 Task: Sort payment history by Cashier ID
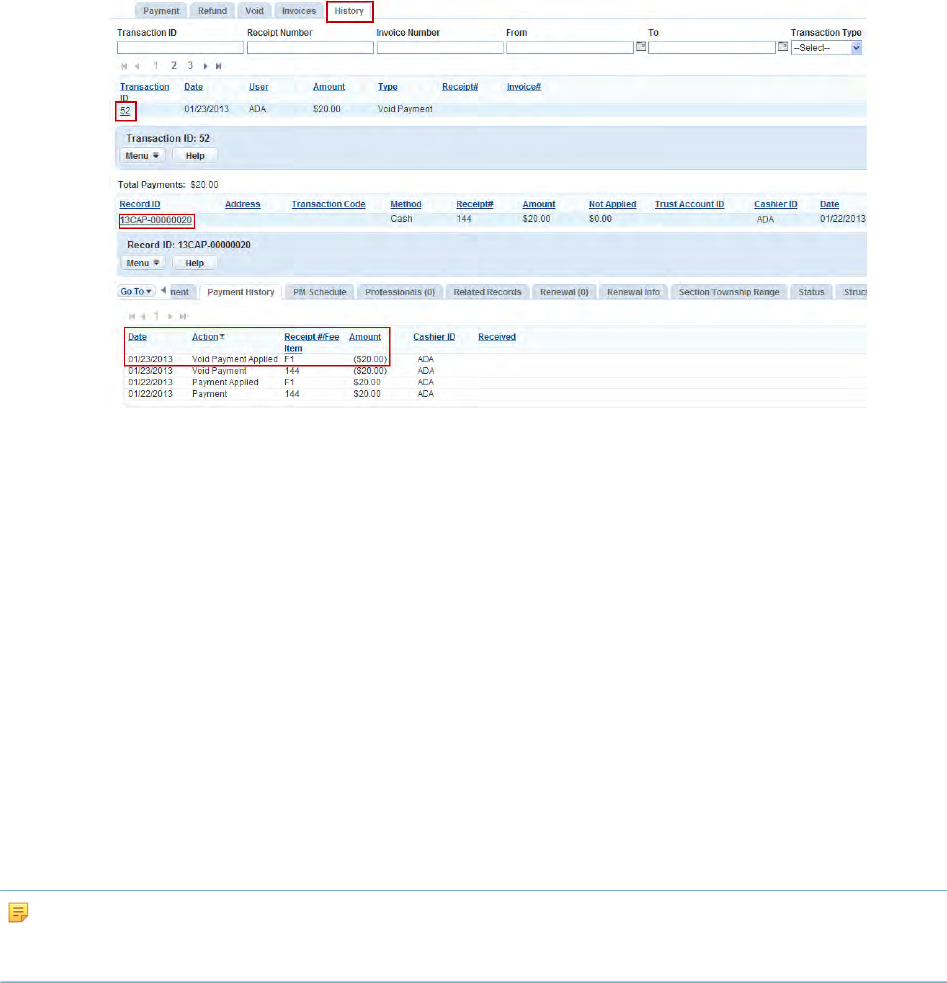(434, 337)
